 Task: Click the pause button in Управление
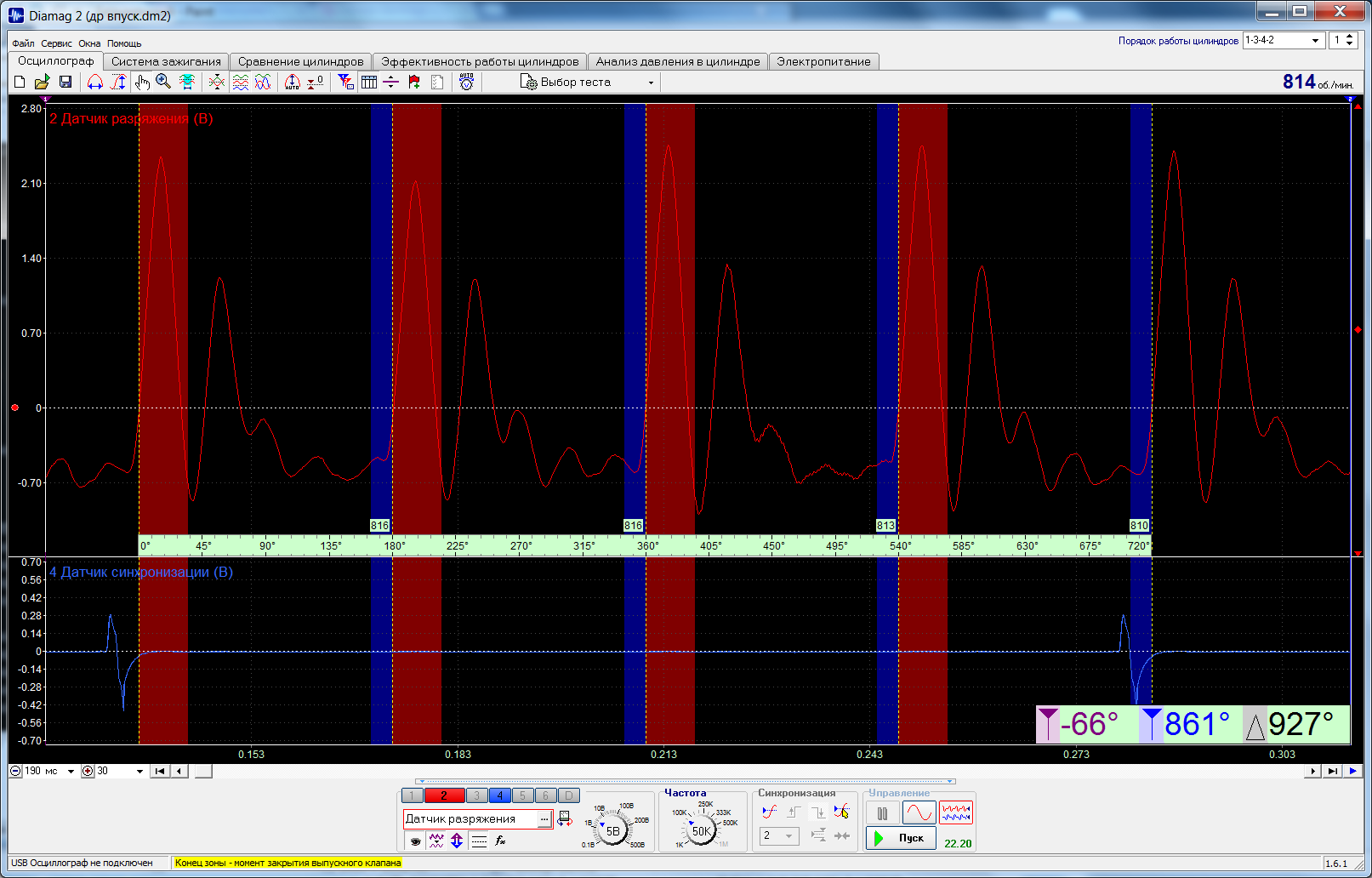click(x=883, y=813)
